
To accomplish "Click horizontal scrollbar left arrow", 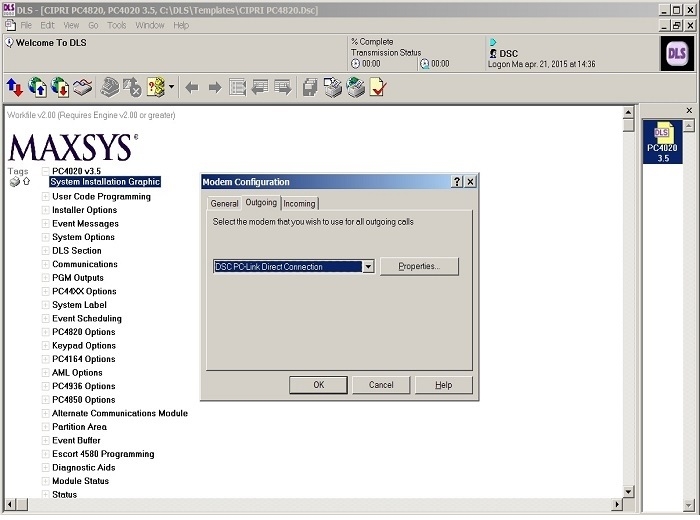I will pyautogui.click(x=10, y=504).
